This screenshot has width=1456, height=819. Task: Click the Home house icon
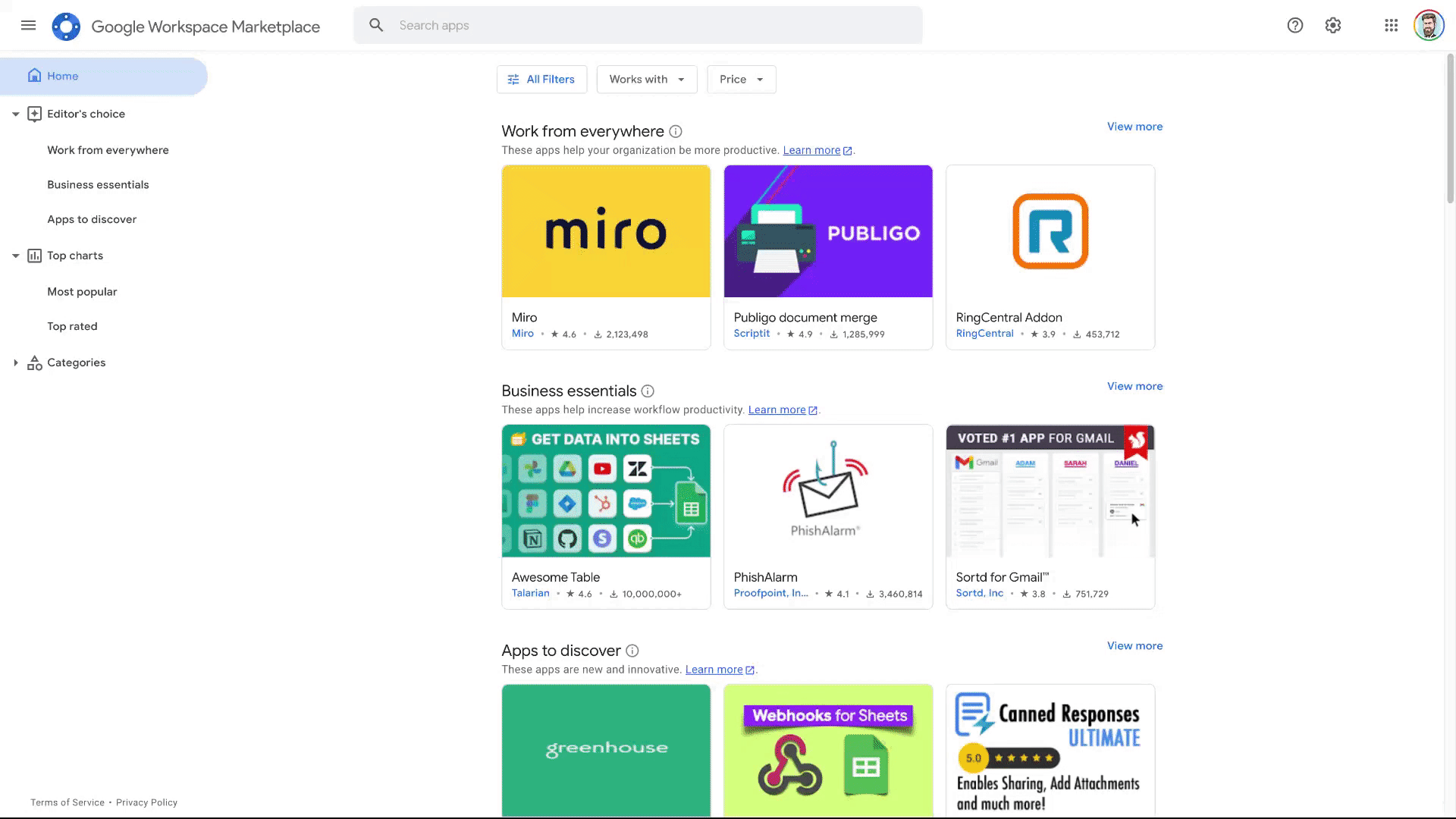tap(34, 76)
